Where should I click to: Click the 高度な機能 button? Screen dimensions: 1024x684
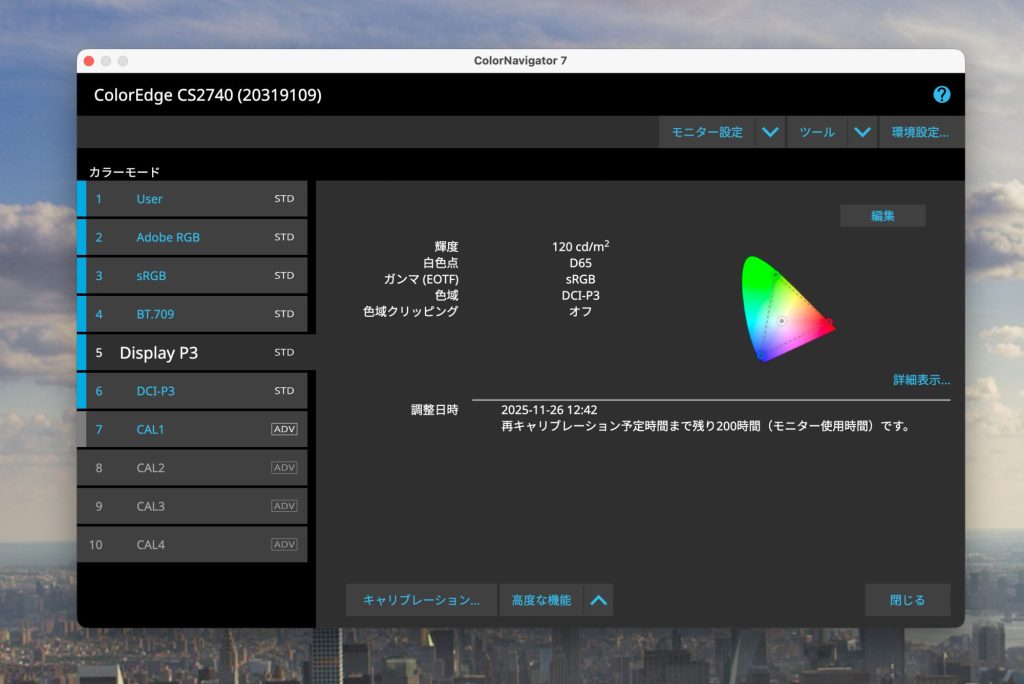[x=541, y=600]
